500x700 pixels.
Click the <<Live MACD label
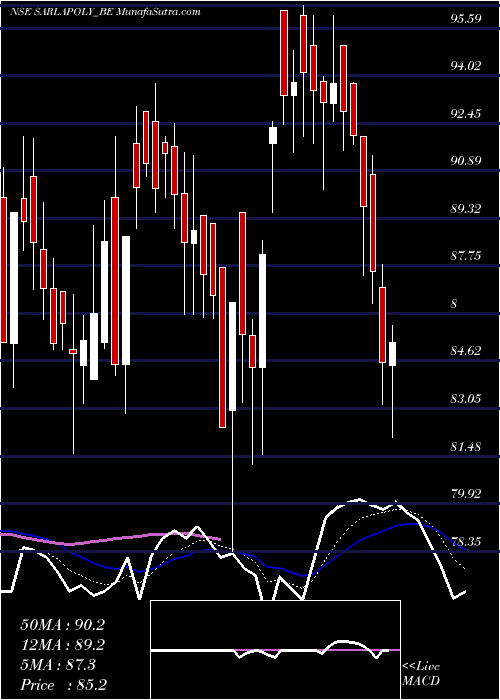point(421,674)
